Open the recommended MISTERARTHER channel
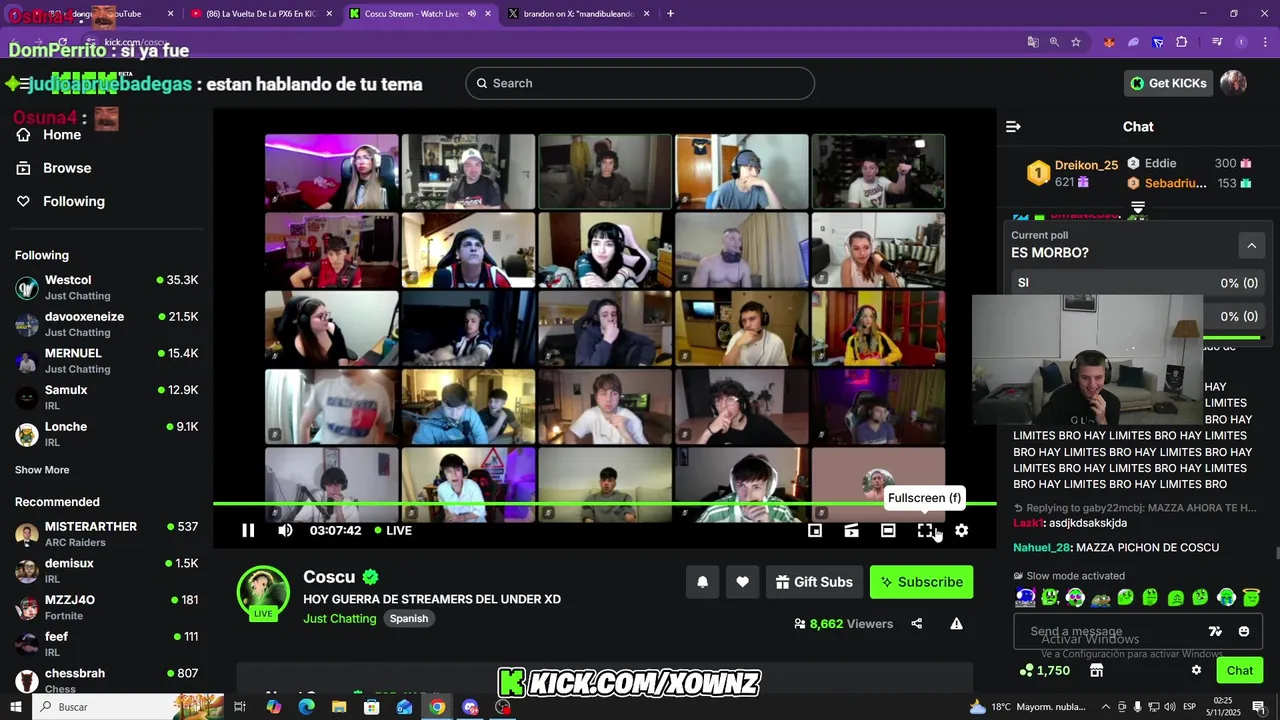Screen dimensions: 1280x720 pyautogui.click(x=106, y=534)
